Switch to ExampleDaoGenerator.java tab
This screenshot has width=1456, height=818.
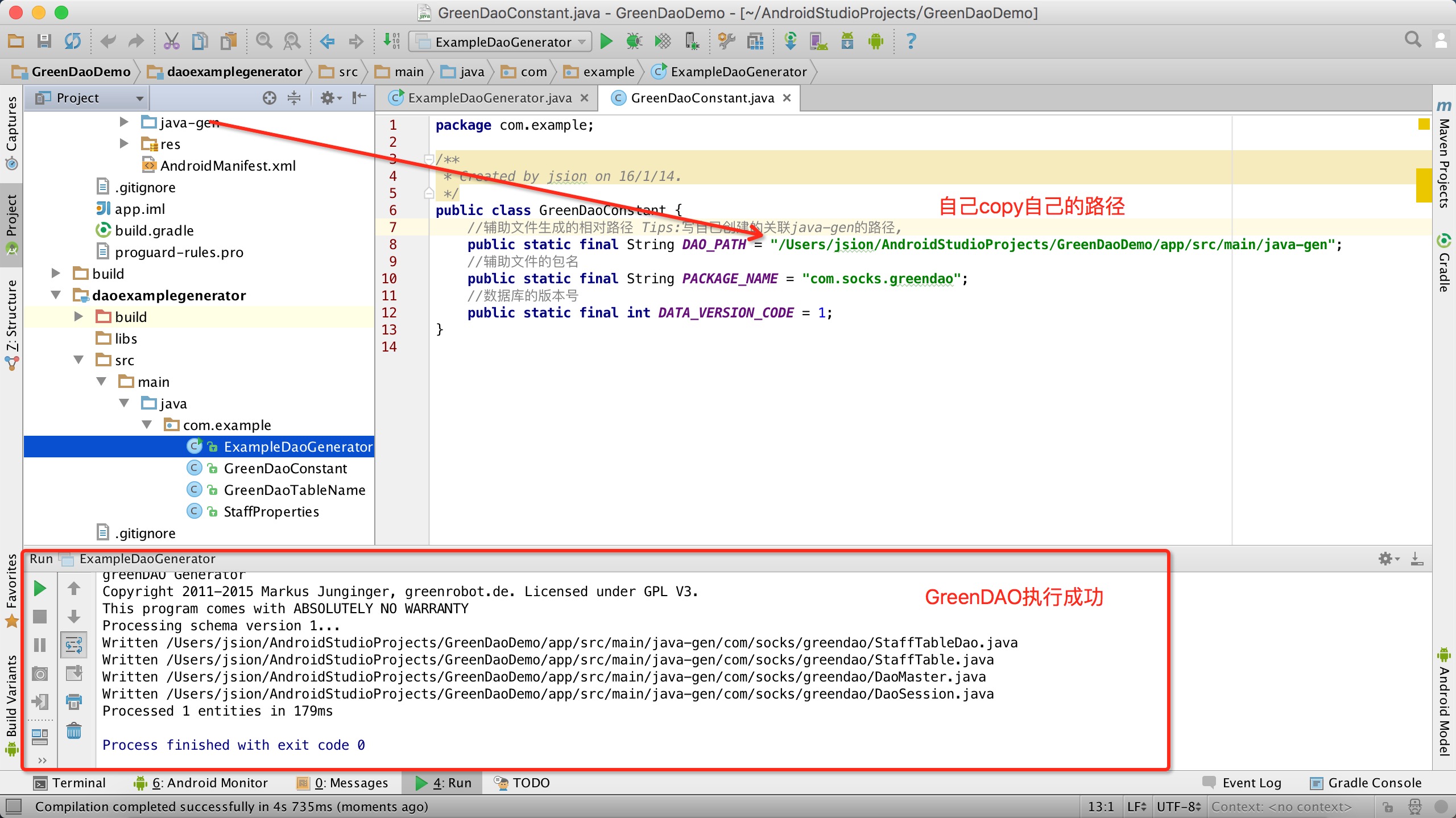tap(489, 98)
